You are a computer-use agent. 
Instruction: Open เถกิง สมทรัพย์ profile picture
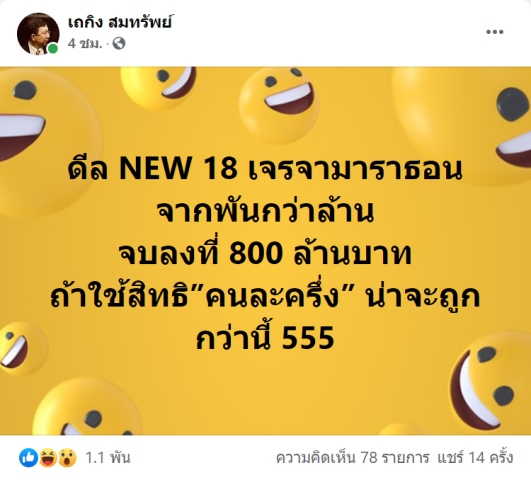click(x=38, y=33)
